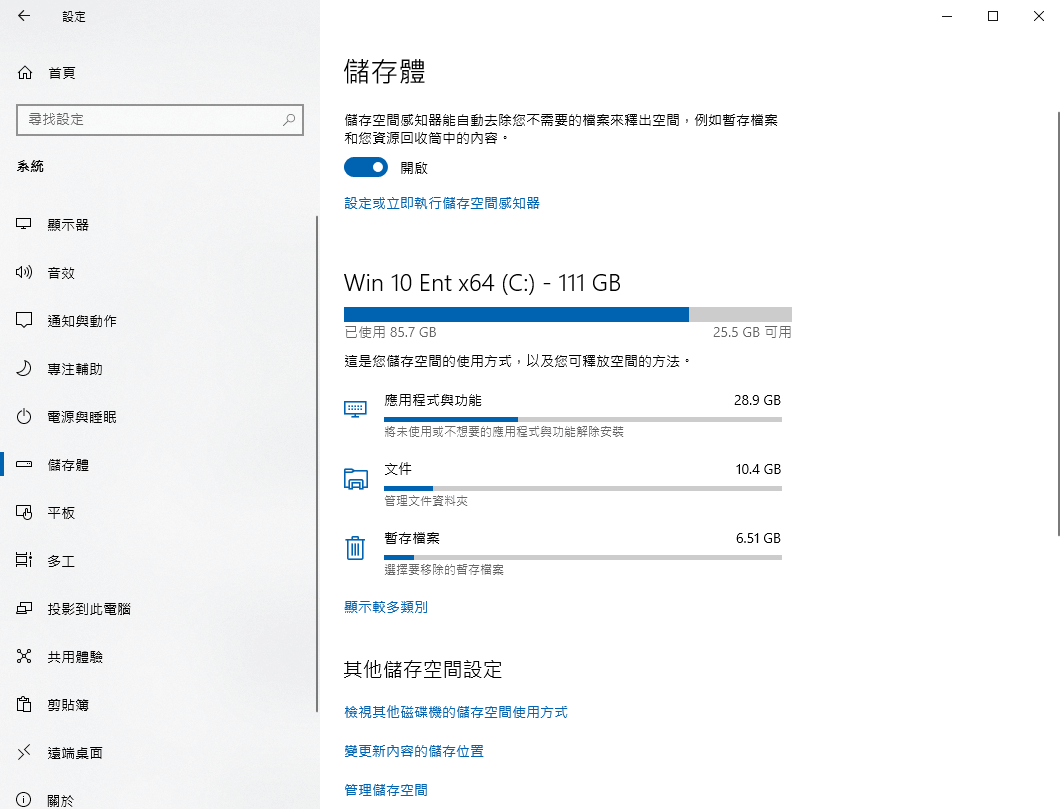Click the 暫存檔案 trash can icon
Image resolution: width=1062 pixels, height=809 pixels.
(355, 547)
